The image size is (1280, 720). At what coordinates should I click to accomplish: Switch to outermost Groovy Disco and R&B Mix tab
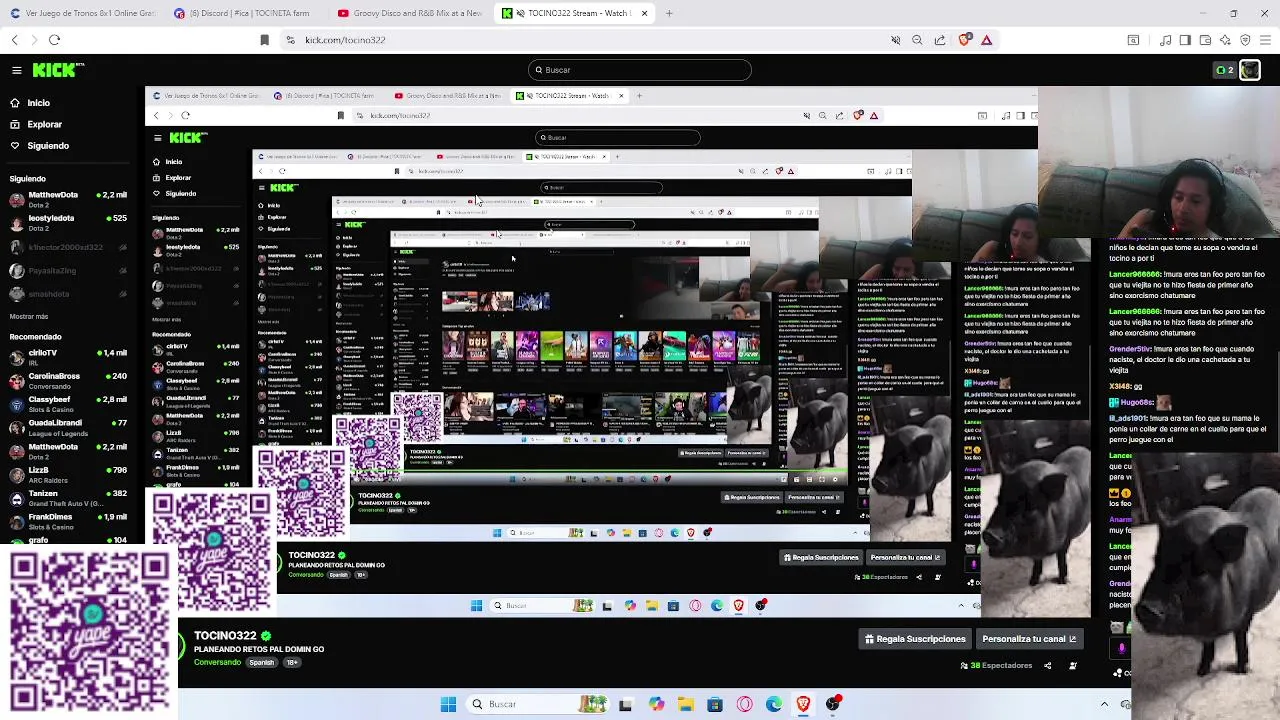(410, 13)
